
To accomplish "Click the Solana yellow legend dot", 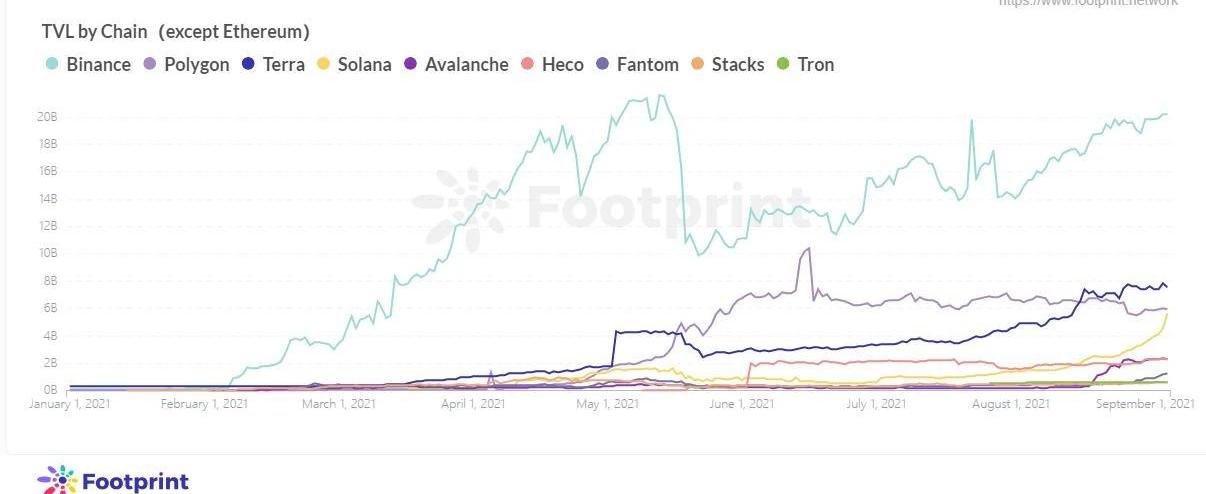I will coord(323,65).
